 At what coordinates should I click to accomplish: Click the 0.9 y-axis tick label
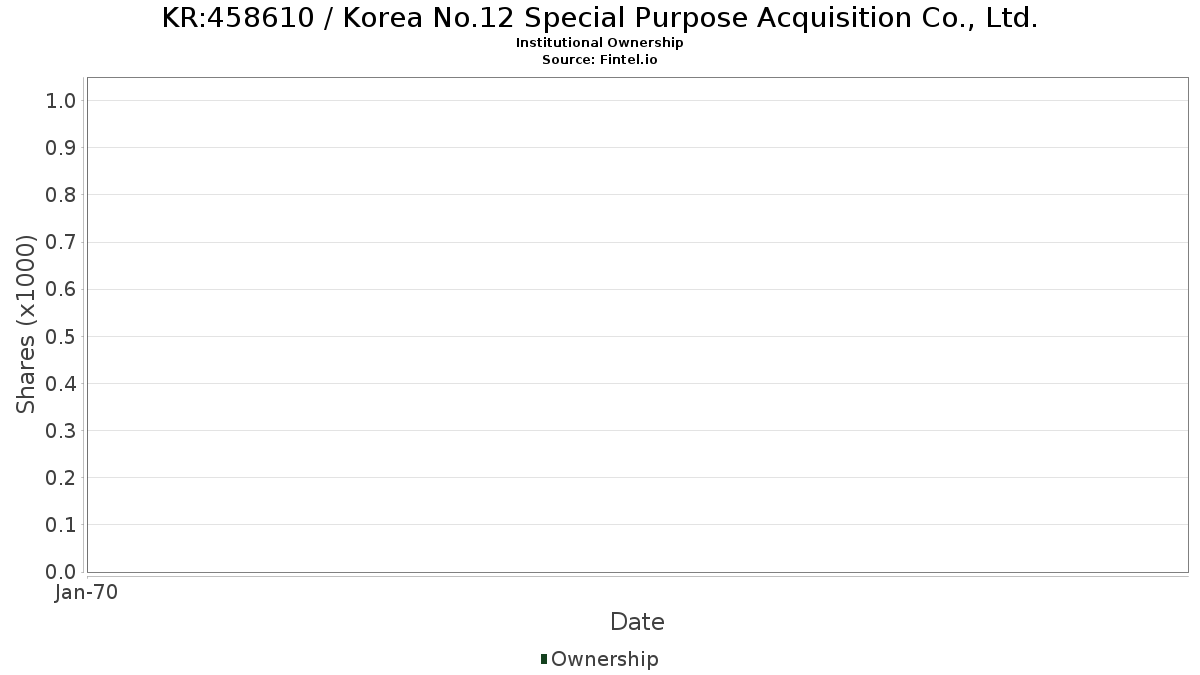click(61, 148)
